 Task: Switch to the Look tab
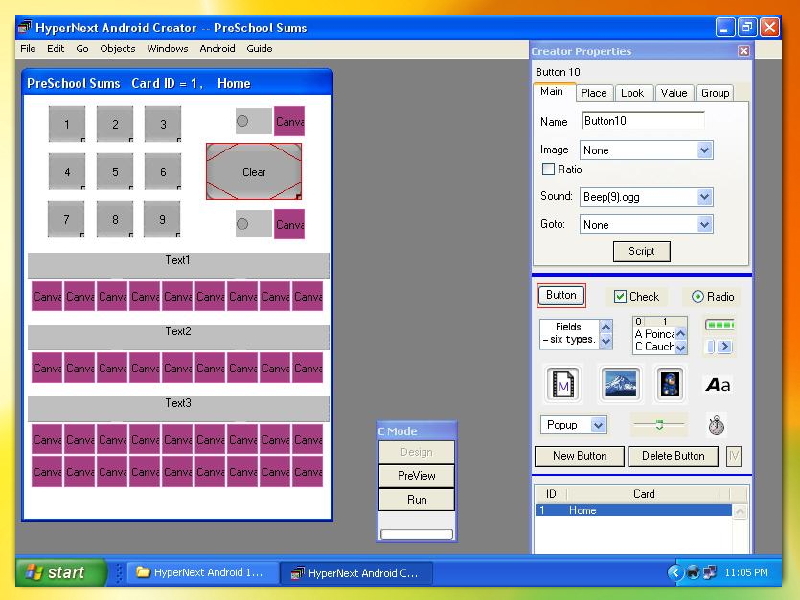click(x=634, y=92)
